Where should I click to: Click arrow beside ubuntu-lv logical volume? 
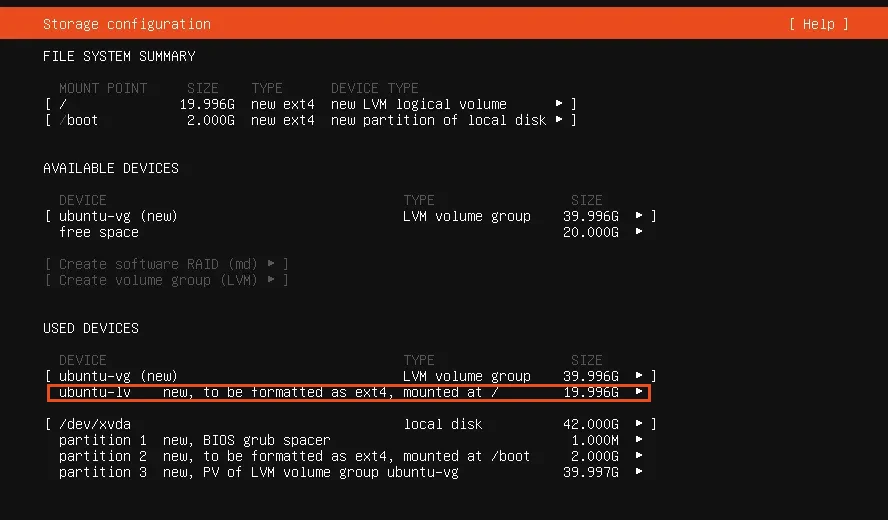point(640,392)
